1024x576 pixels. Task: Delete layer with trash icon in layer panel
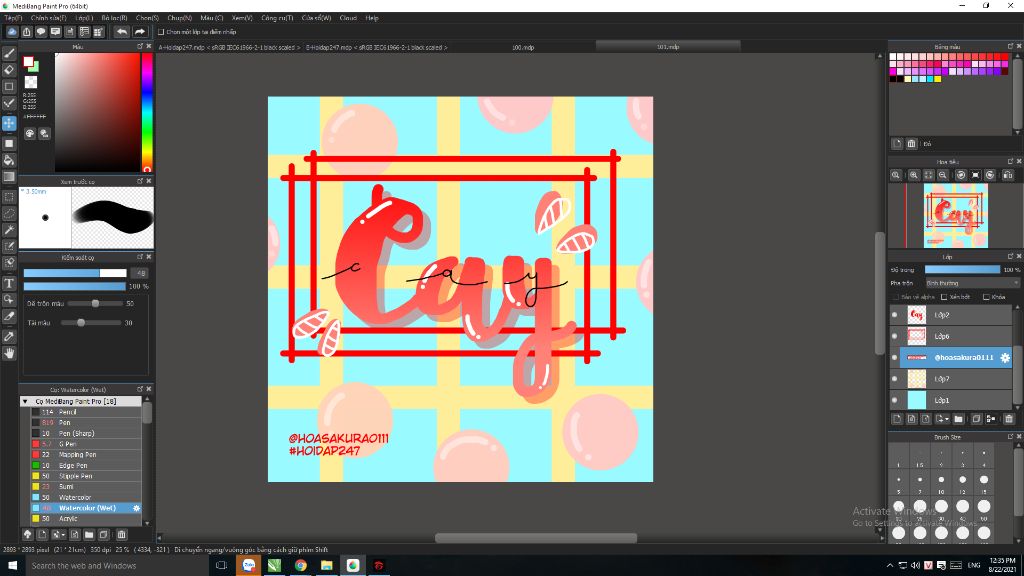click(x=1009, y=419)
